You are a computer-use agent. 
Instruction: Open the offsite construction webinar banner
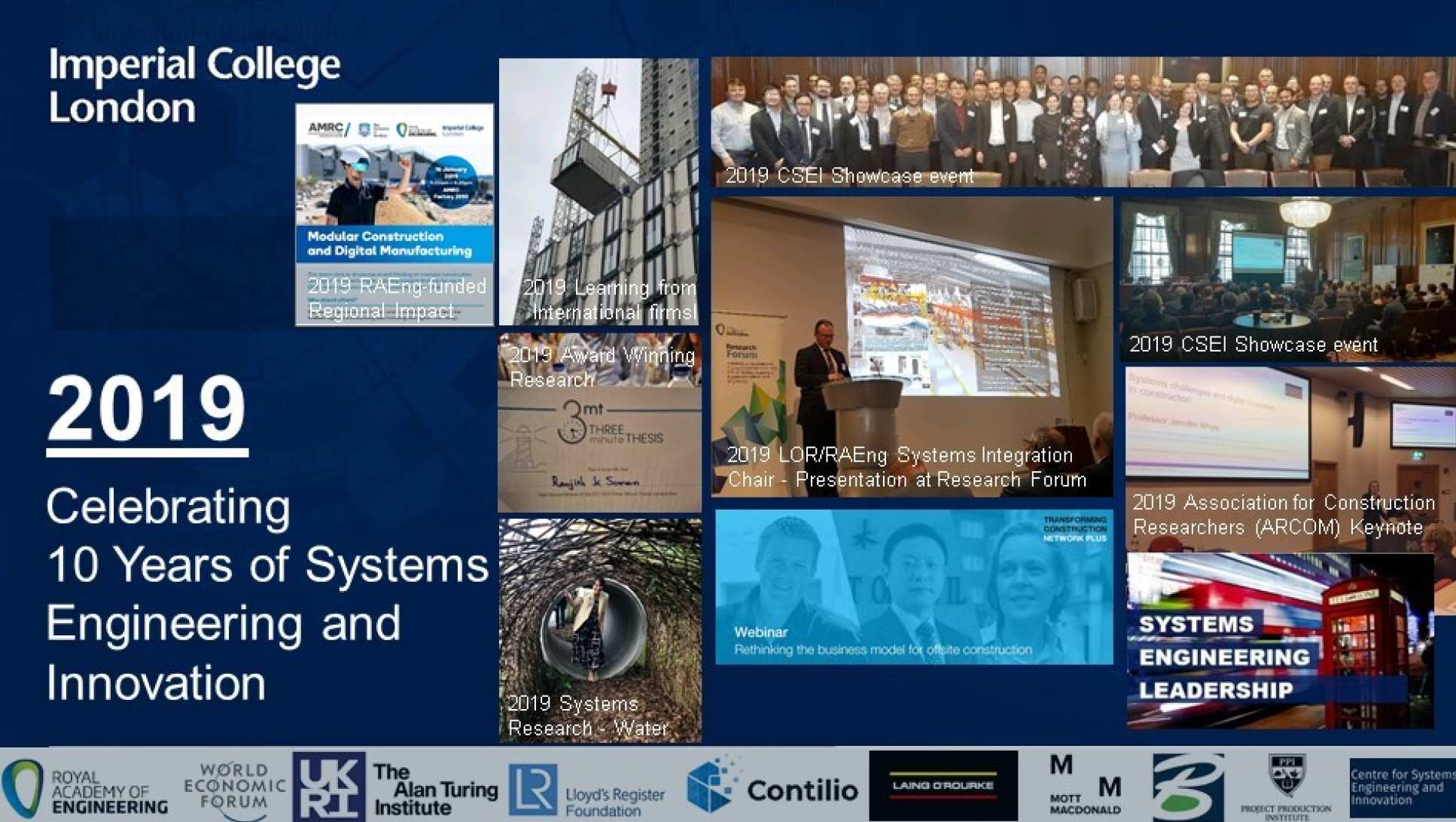point(913,587)
